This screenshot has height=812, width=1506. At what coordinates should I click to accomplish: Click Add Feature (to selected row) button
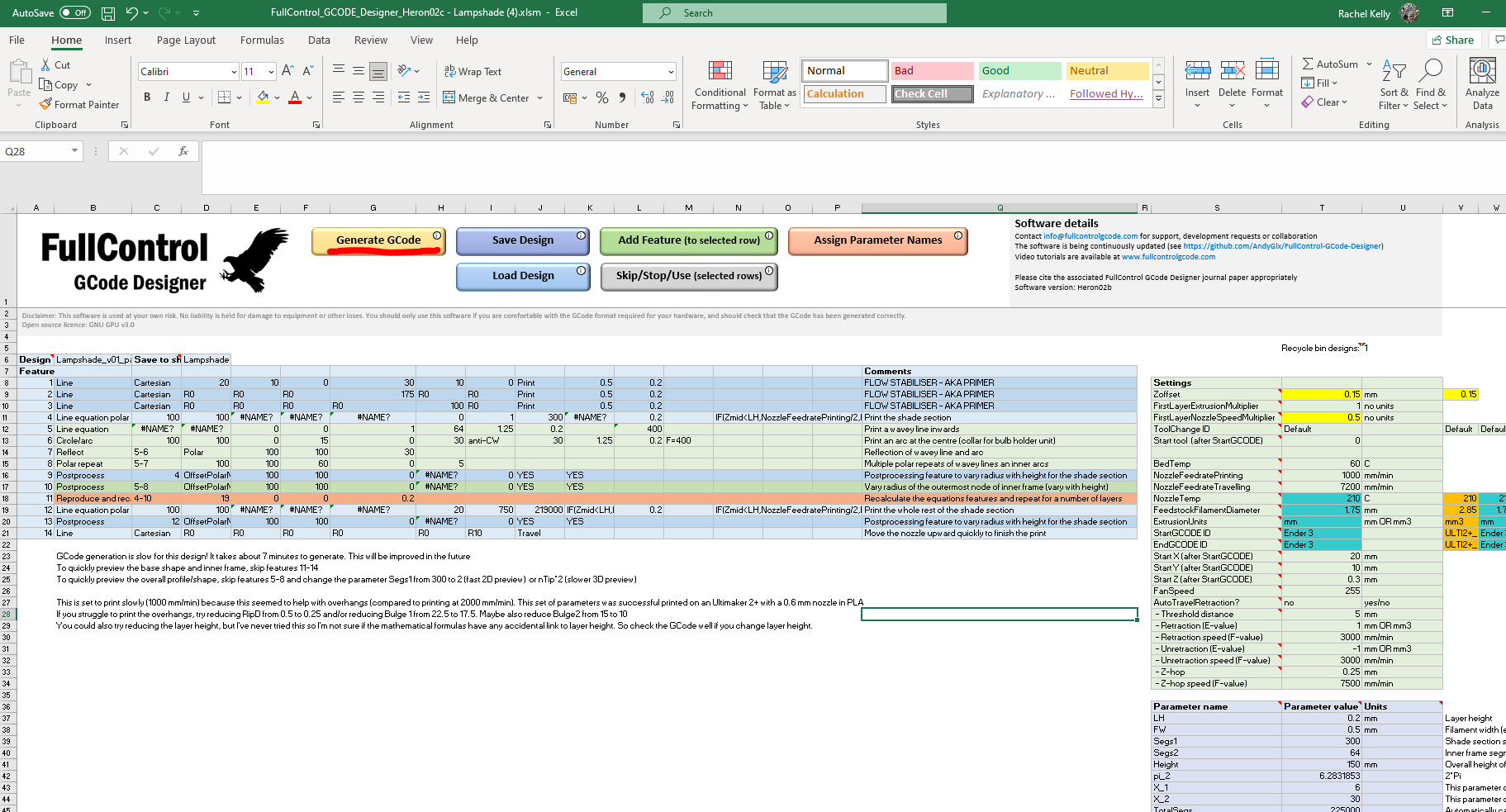[x=689, y=241]
